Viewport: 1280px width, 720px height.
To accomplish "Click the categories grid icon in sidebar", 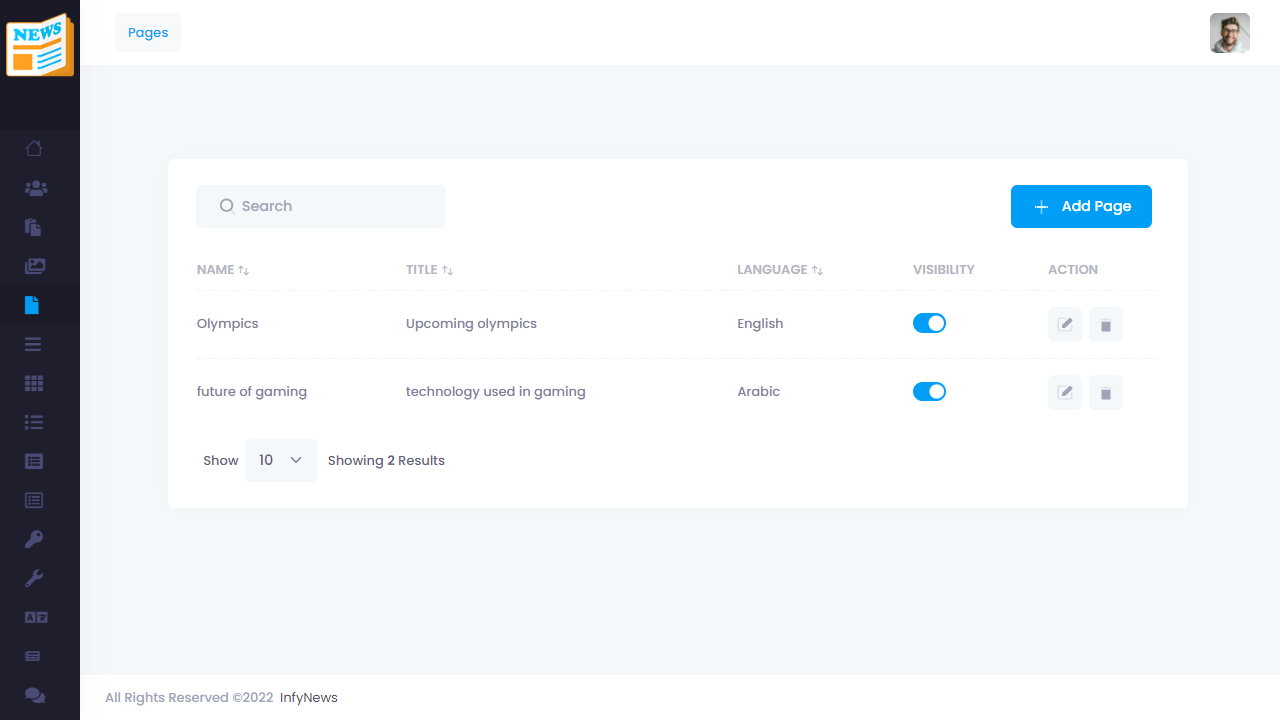I will (x=33, y=383).
